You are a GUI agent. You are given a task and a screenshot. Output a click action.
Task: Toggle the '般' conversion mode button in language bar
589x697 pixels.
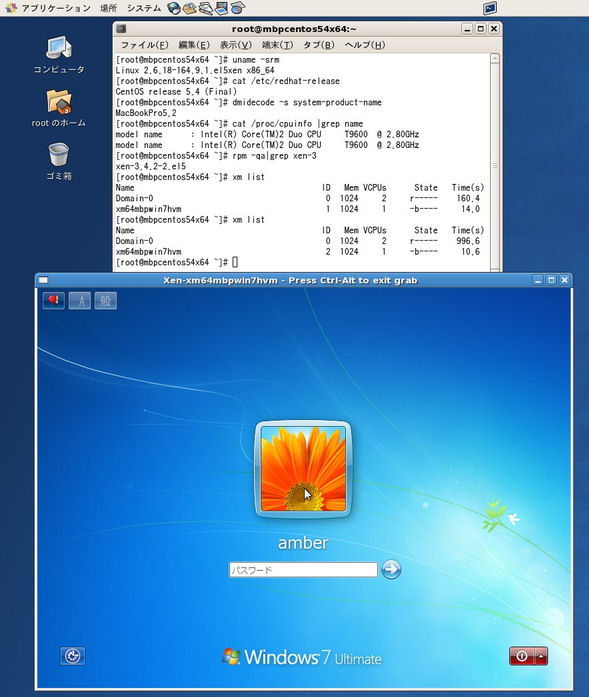pyautogui.click(x=105, y=300)
